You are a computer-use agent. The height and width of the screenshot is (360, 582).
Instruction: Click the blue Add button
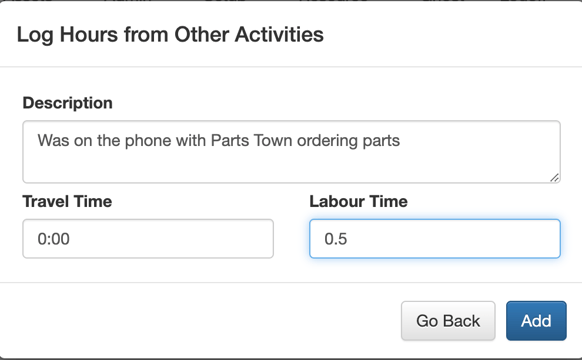point(536,321)
